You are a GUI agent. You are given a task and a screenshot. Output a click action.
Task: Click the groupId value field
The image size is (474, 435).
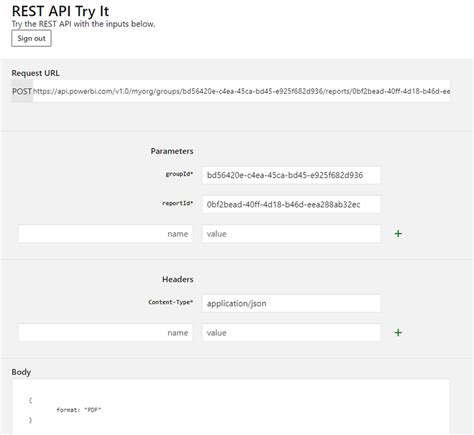click(291, 175)
